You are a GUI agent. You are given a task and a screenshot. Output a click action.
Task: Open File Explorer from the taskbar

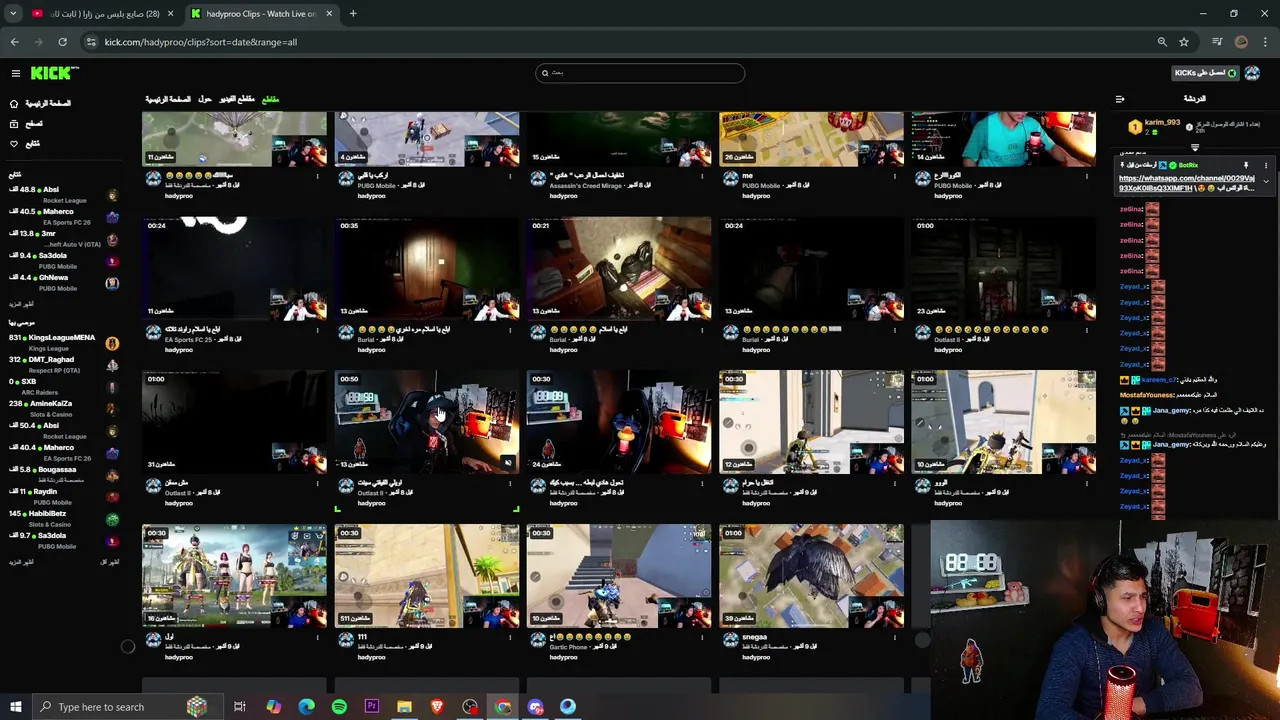[404, 707]
